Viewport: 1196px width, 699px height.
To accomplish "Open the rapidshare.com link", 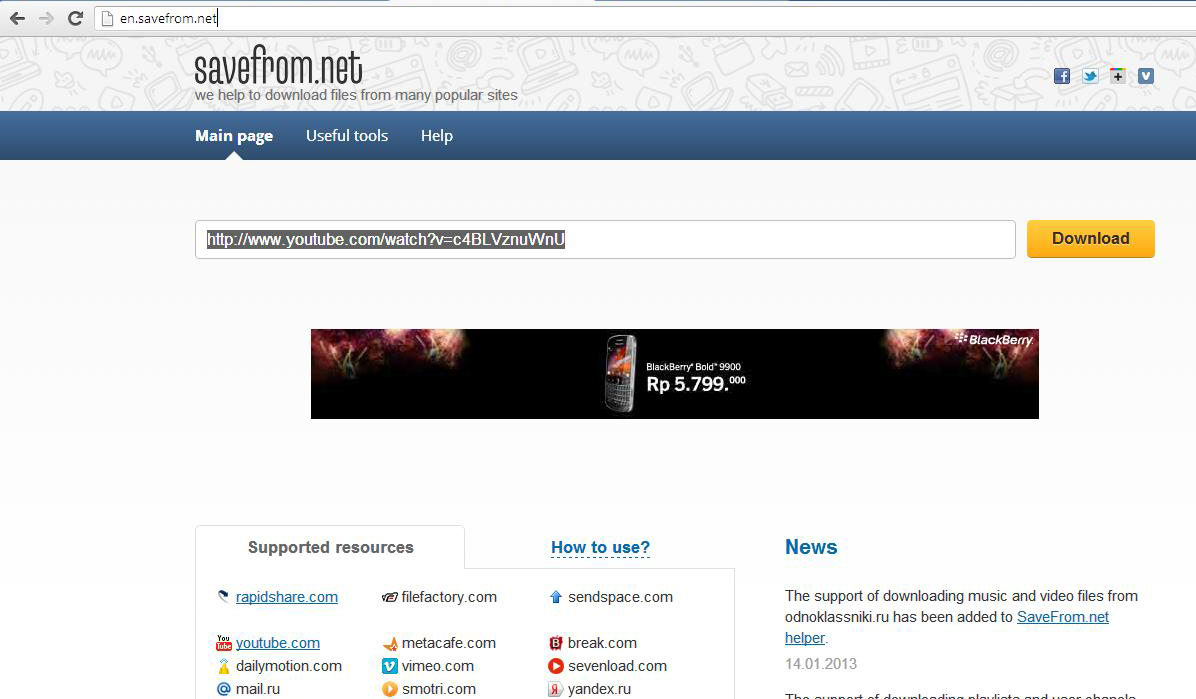I will click(x=287, y=598).
